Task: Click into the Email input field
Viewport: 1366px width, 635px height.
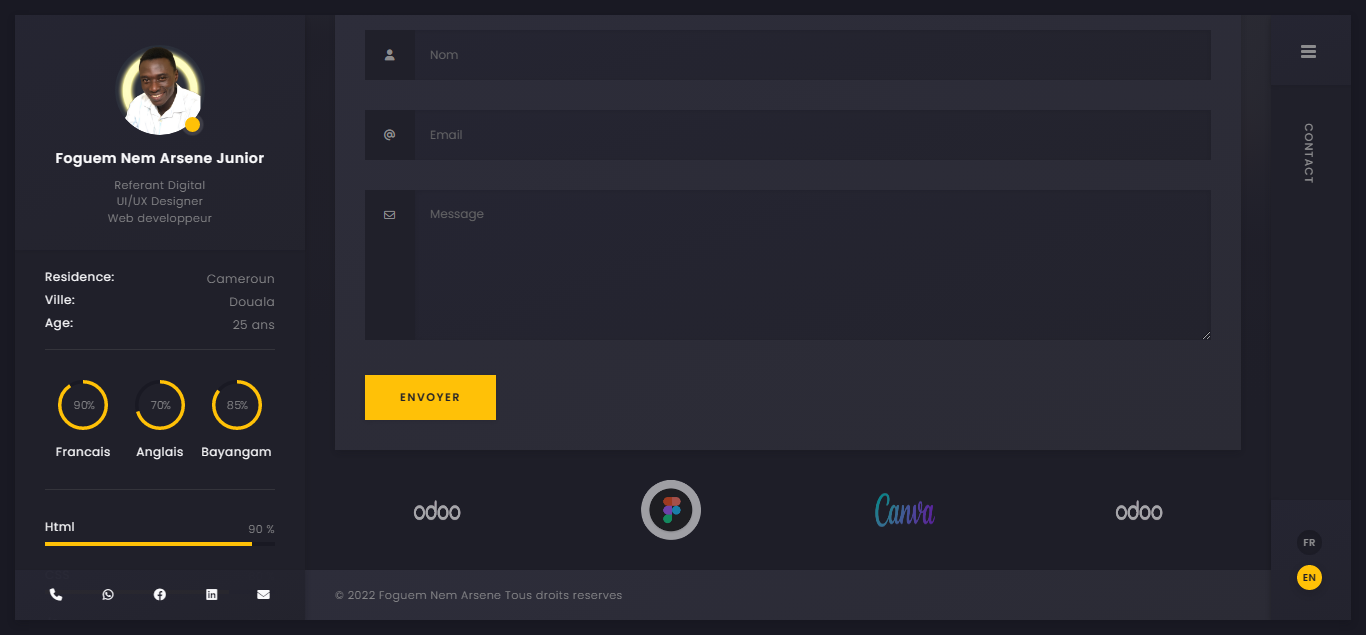Action: (x=812, y=135)
